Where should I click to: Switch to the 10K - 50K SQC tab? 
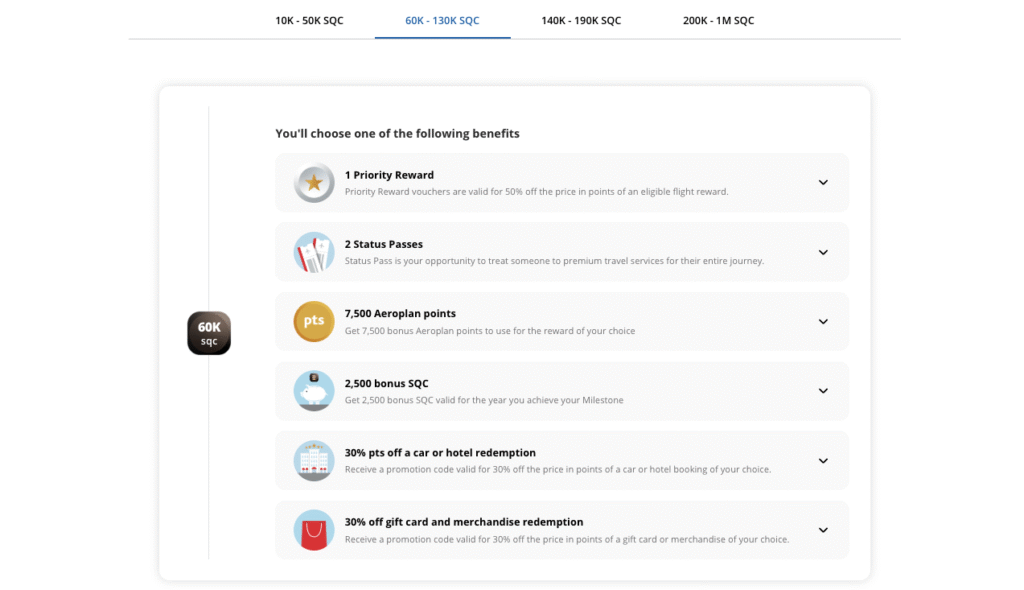pyautogui.click(x=309, y=21)
